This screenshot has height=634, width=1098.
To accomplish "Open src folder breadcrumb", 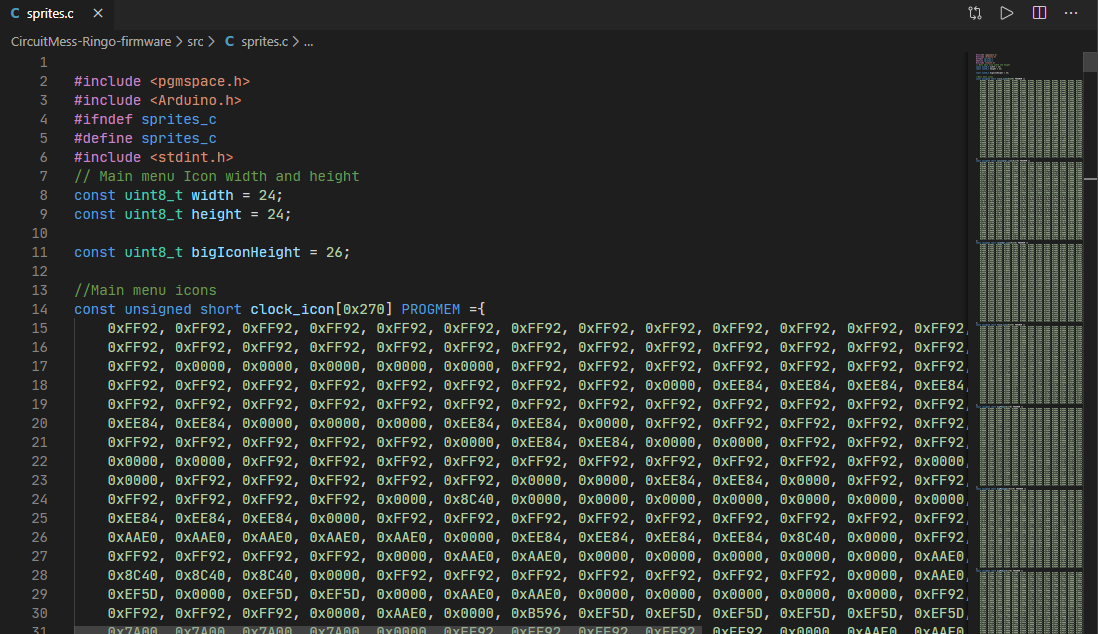I will [195, 42].
